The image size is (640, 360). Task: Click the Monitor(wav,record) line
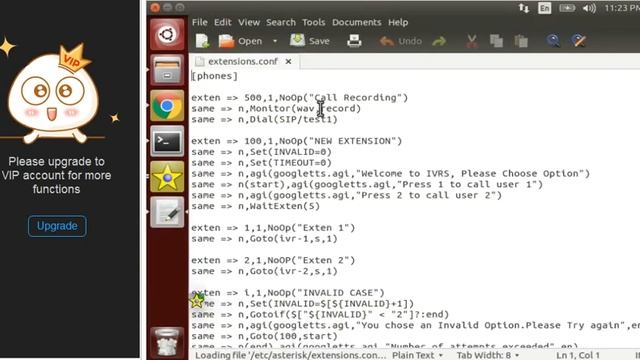coord(276,109)
